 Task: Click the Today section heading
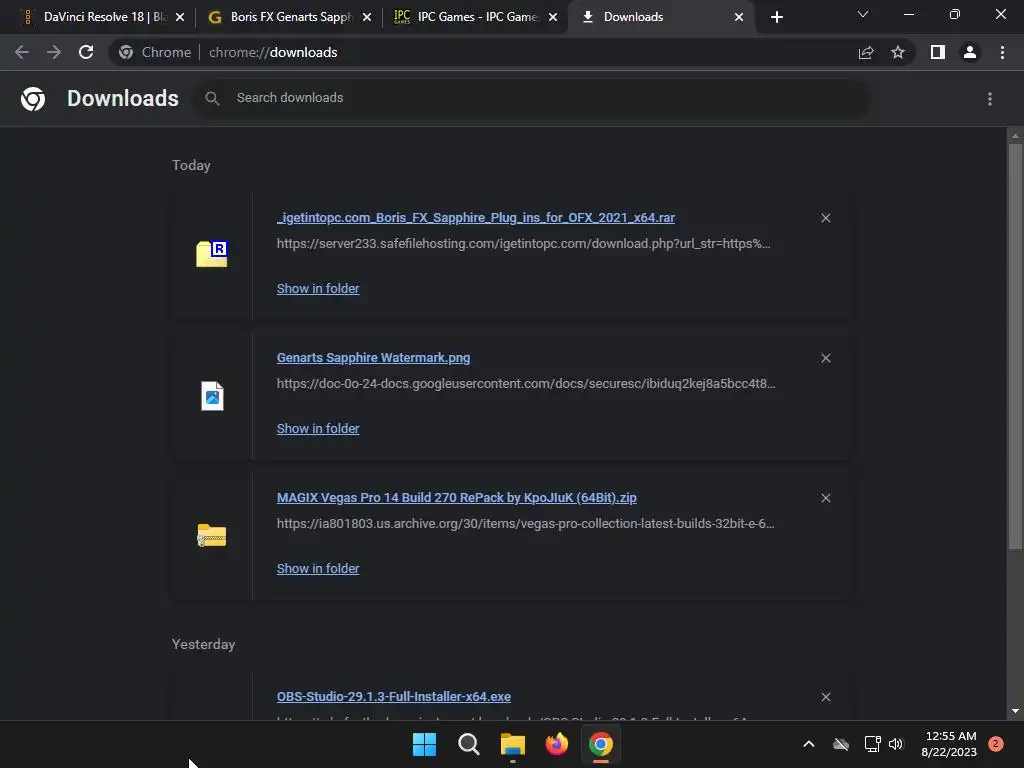tap(191, 165)
